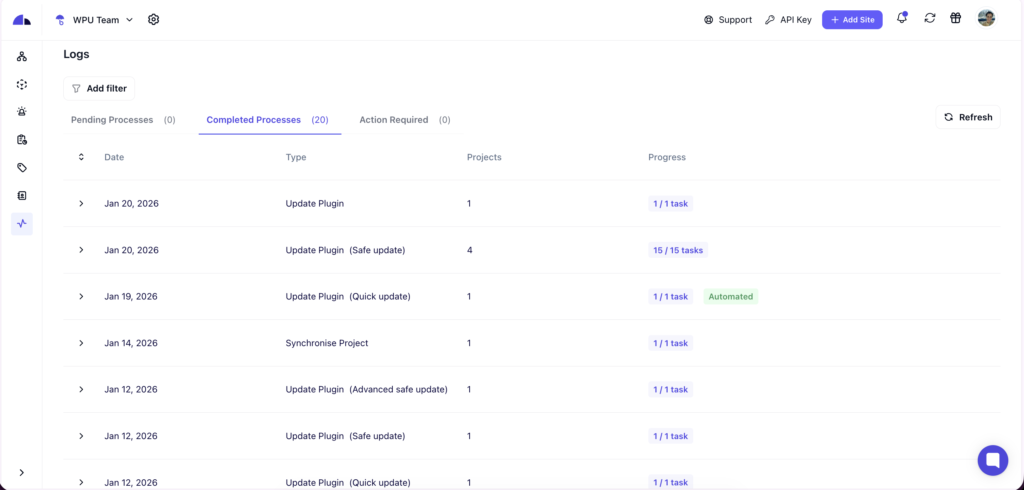1024x490 pixels.
Task: Open team settings gear icon
Action: click(x=153, y=20)
